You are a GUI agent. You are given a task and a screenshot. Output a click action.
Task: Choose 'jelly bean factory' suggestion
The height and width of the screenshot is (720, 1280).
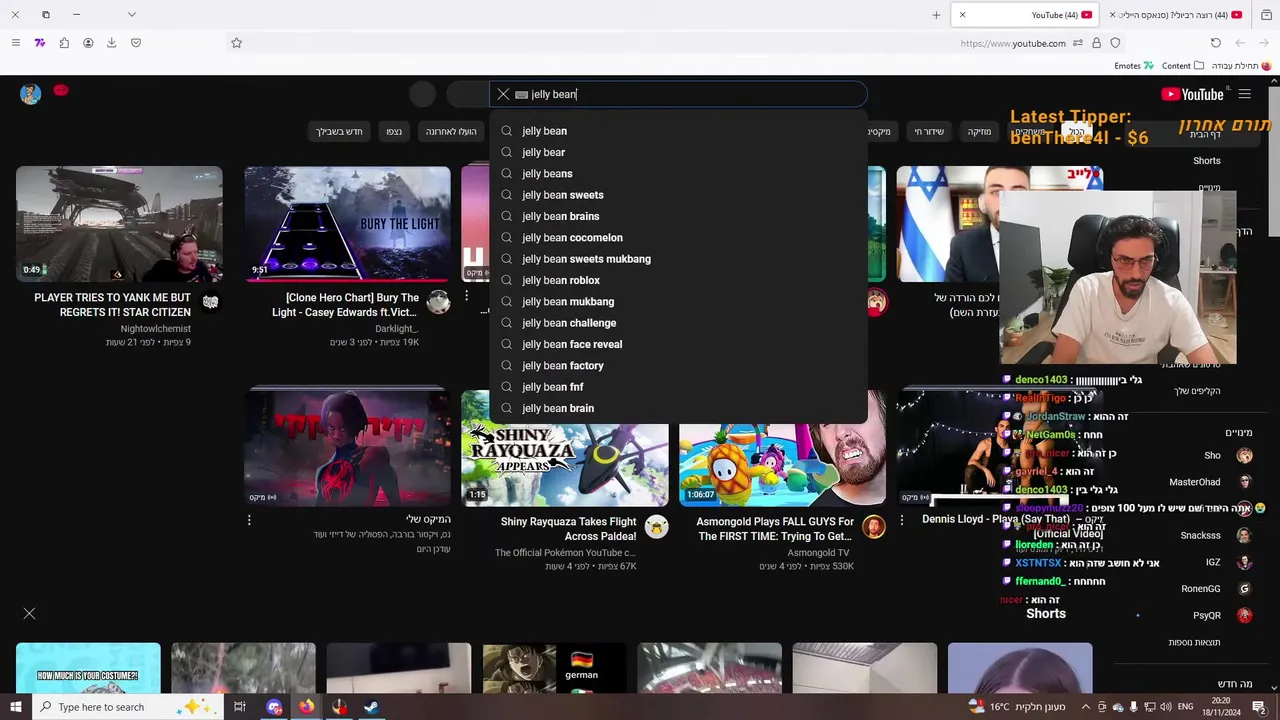click(678, 366)
